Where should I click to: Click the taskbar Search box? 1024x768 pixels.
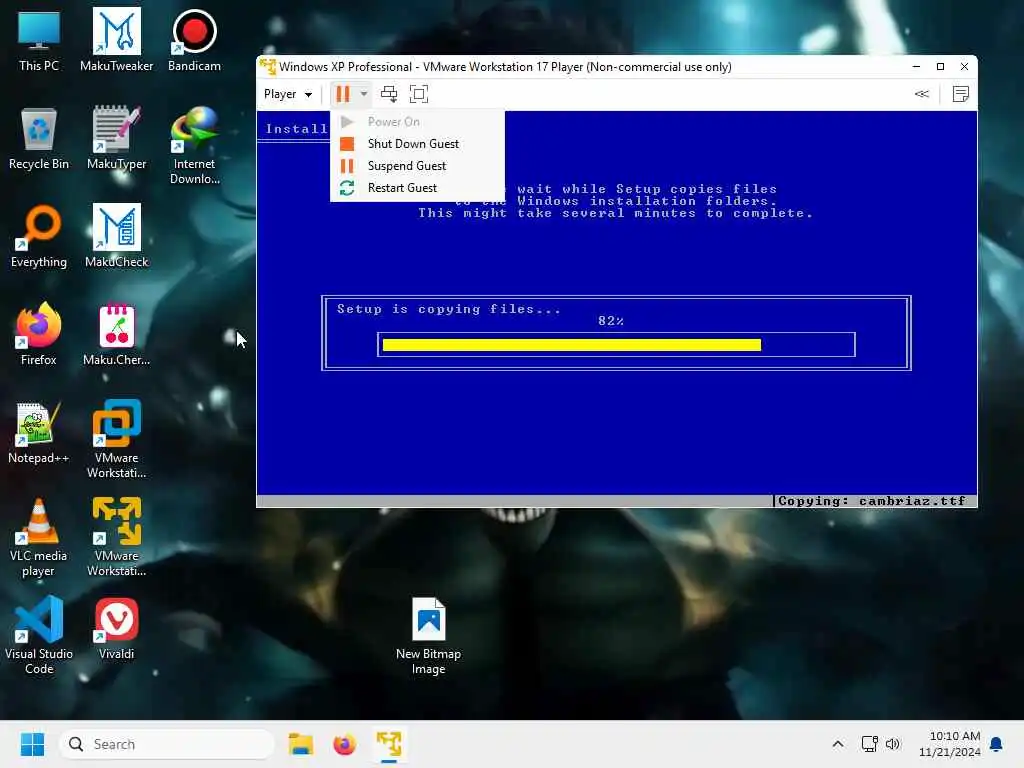(167, 744)
